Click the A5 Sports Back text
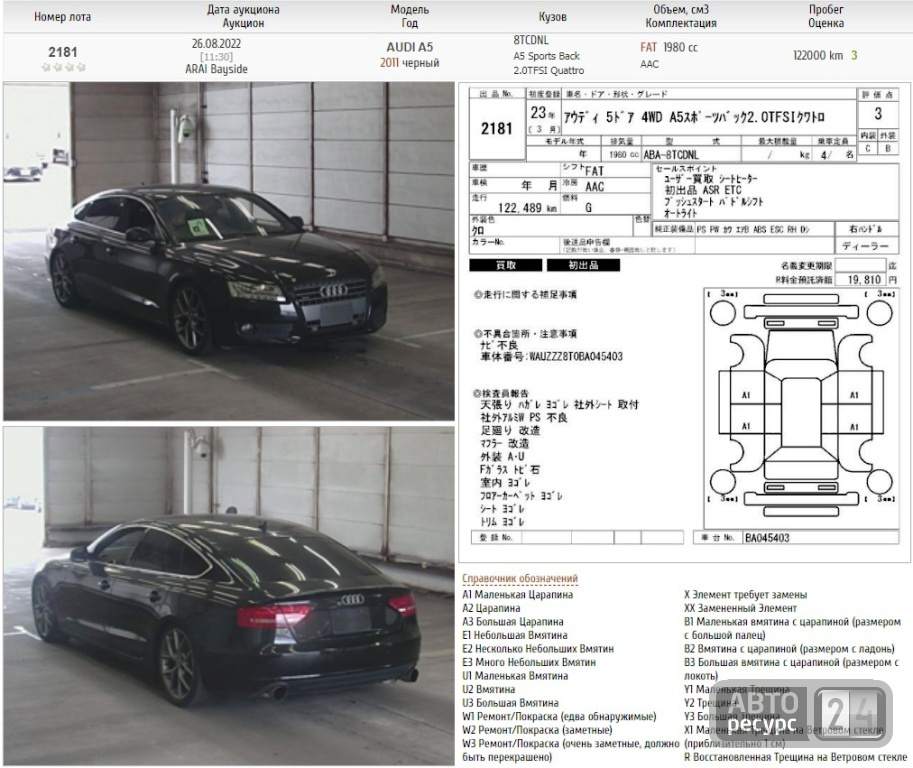The image size is (913, 768). 546,56
